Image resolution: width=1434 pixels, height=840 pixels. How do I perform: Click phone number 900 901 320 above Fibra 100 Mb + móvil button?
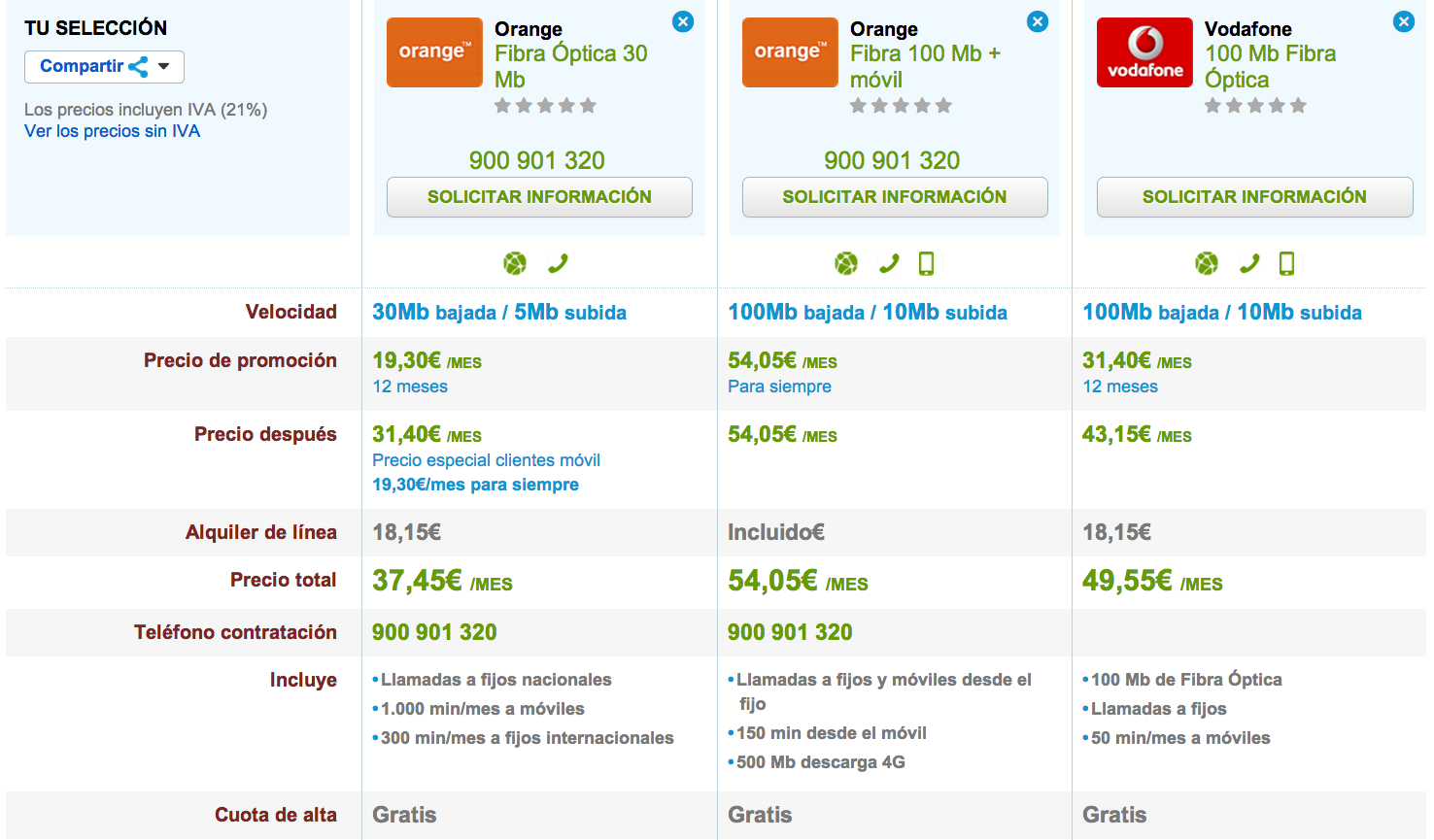point(892,160)
